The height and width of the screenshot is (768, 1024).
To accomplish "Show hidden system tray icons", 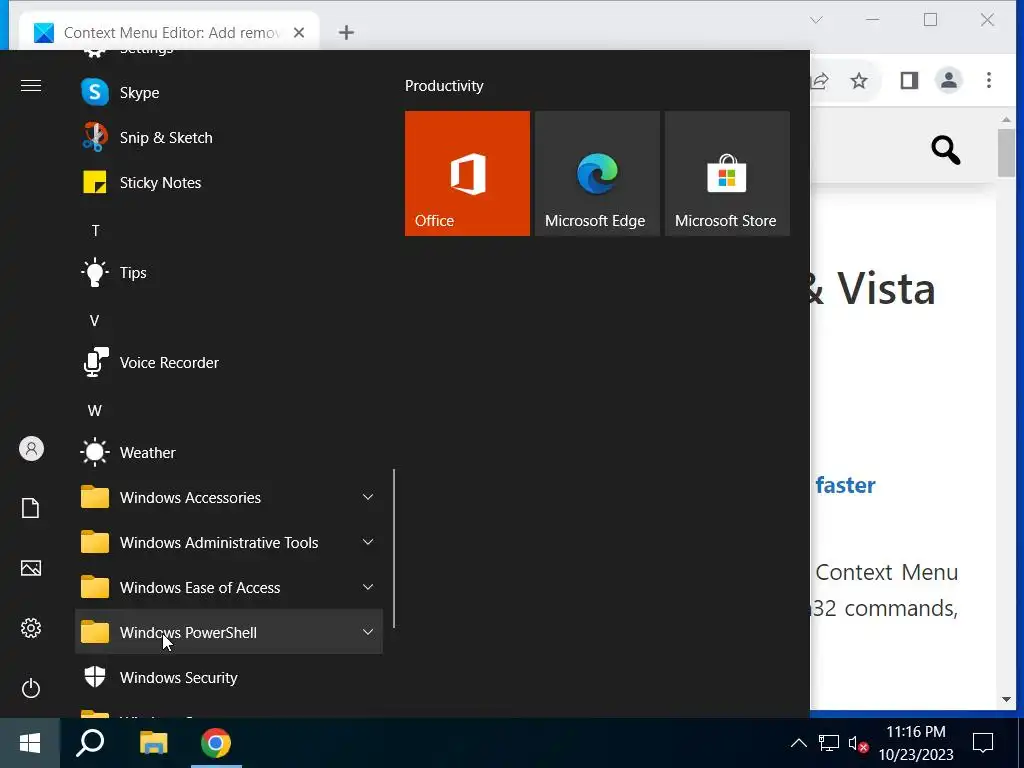I will coord(799,743).
